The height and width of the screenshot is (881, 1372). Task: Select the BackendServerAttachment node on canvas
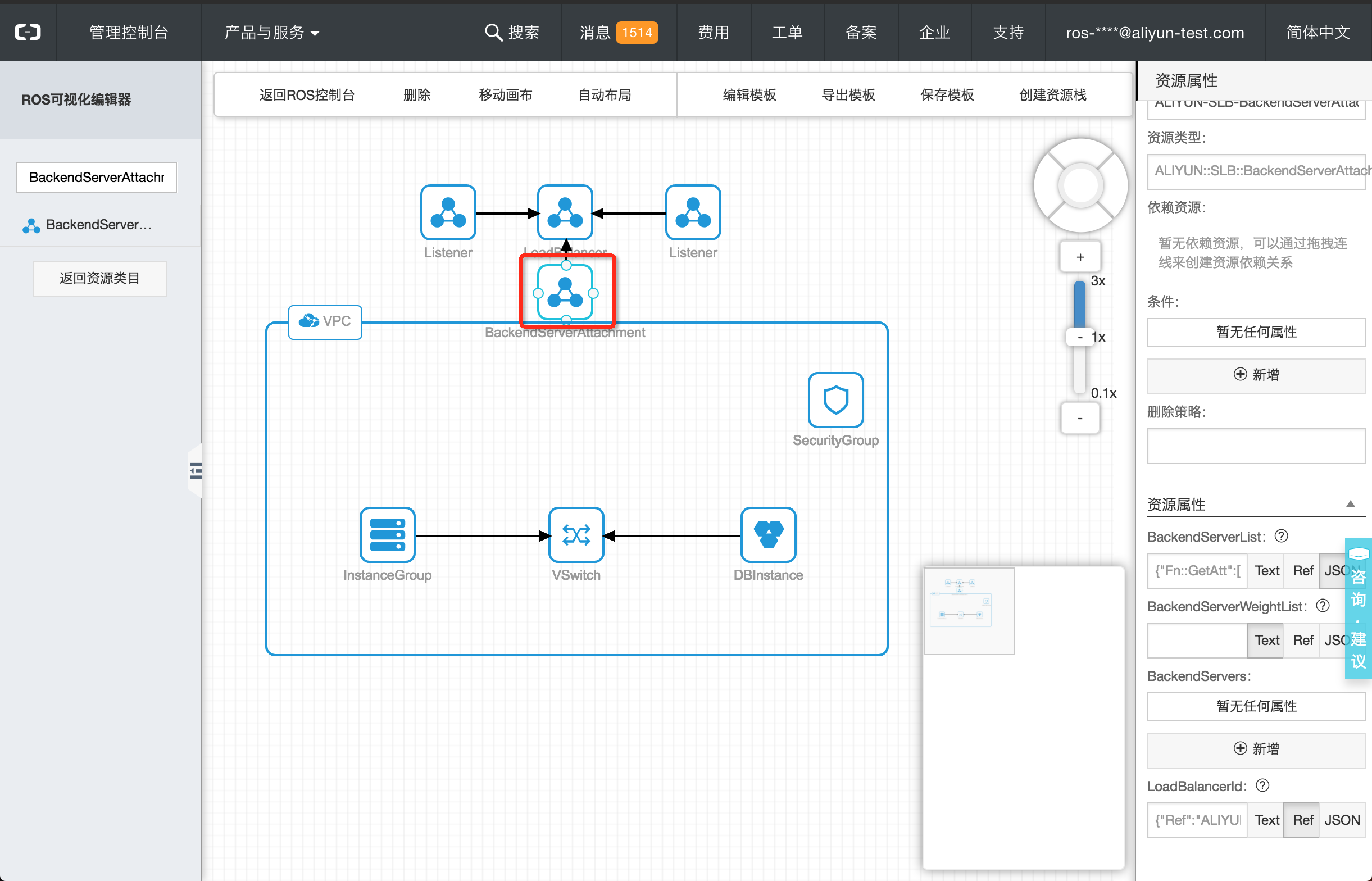tap(565, 292)
